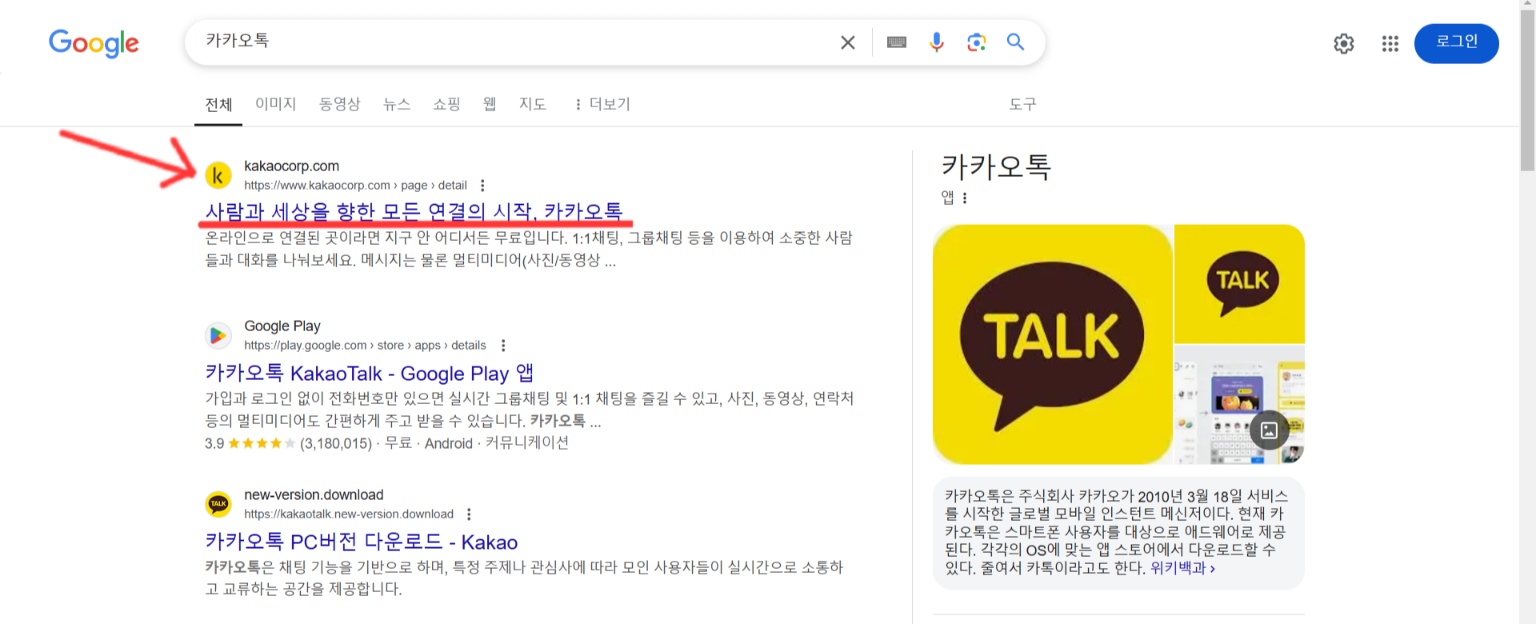This screenshot has height=624, width=1536.
Task: Open the small TALK logo thumbnail
Action: pos(1240,283)
